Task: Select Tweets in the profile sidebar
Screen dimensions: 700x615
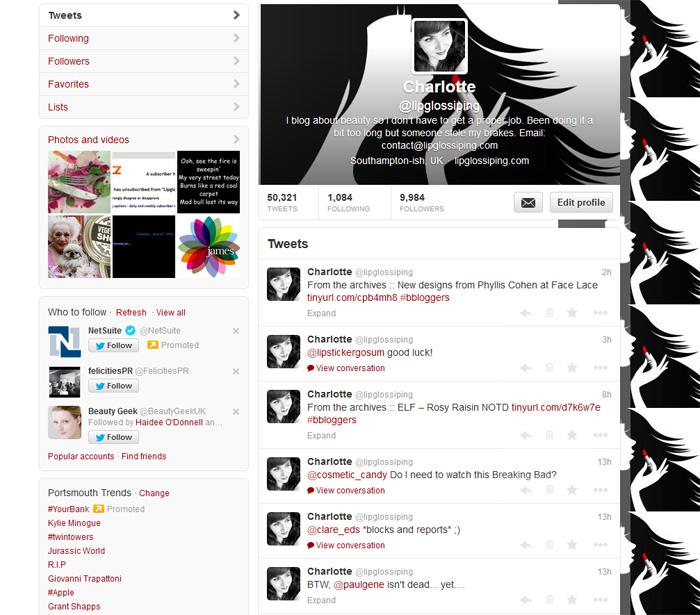Action: 144,15
